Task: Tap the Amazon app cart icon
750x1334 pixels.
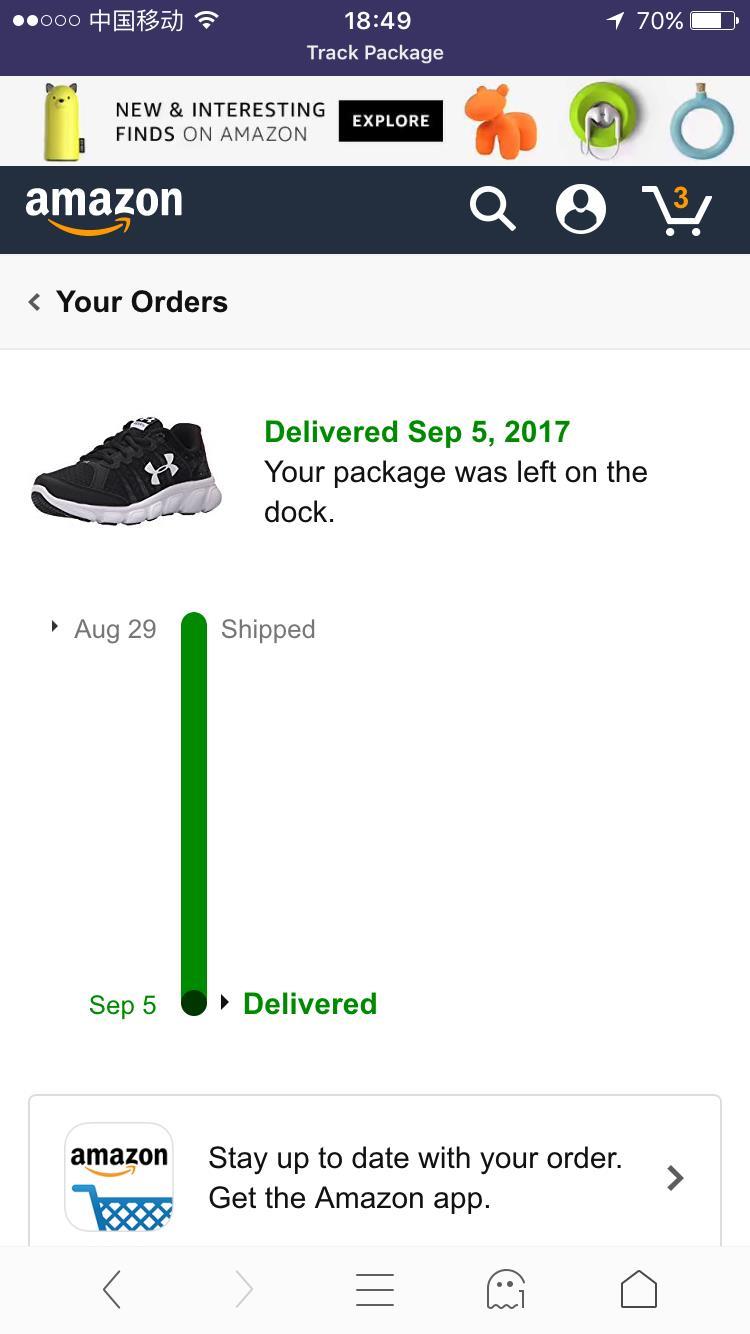Action: (x=119, y=1177)
